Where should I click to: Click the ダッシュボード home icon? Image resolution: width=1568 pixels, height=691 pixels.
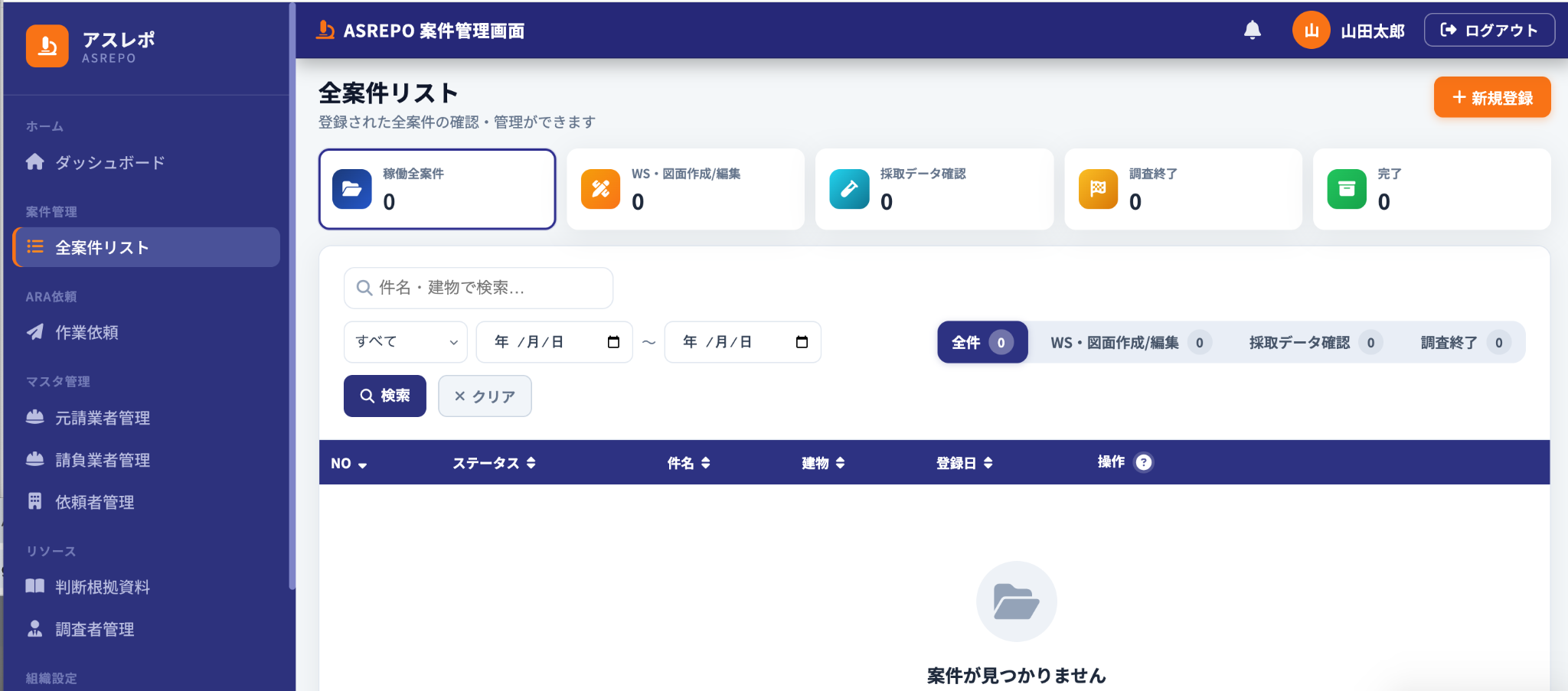click(35, 161)
